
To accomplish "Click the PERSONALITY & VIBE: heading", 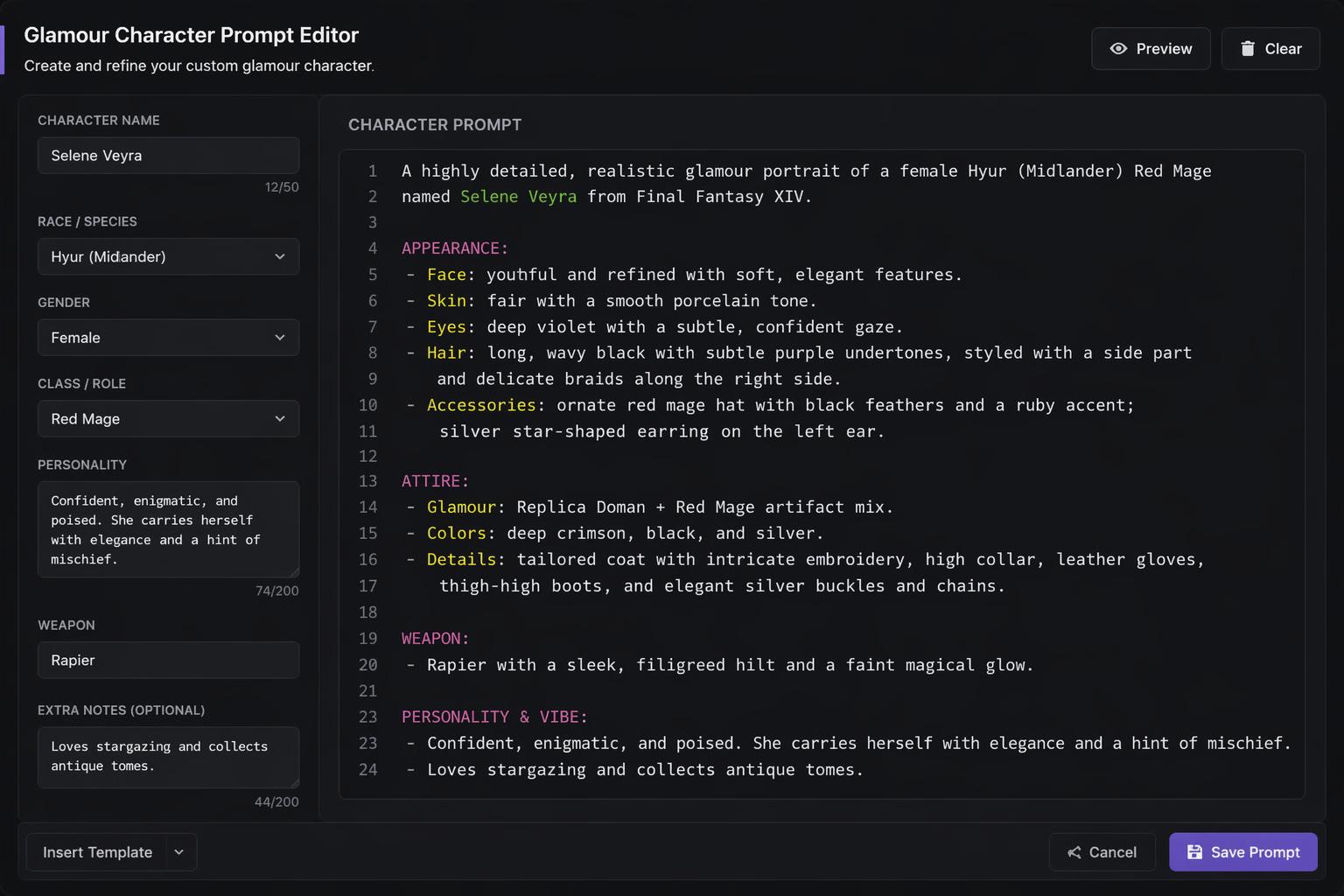I will [x=495, y=717].
